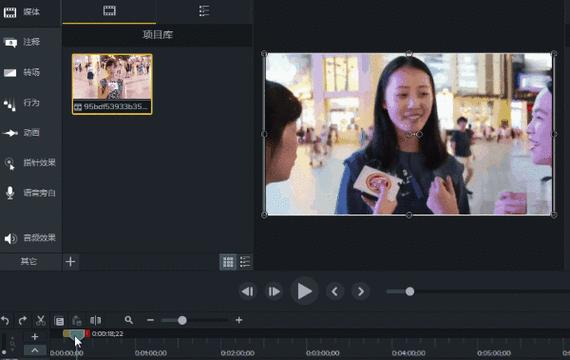The image size is (570, 360).
Task: Click the Copy clipboard icon
Action: [x=59, y=321]
